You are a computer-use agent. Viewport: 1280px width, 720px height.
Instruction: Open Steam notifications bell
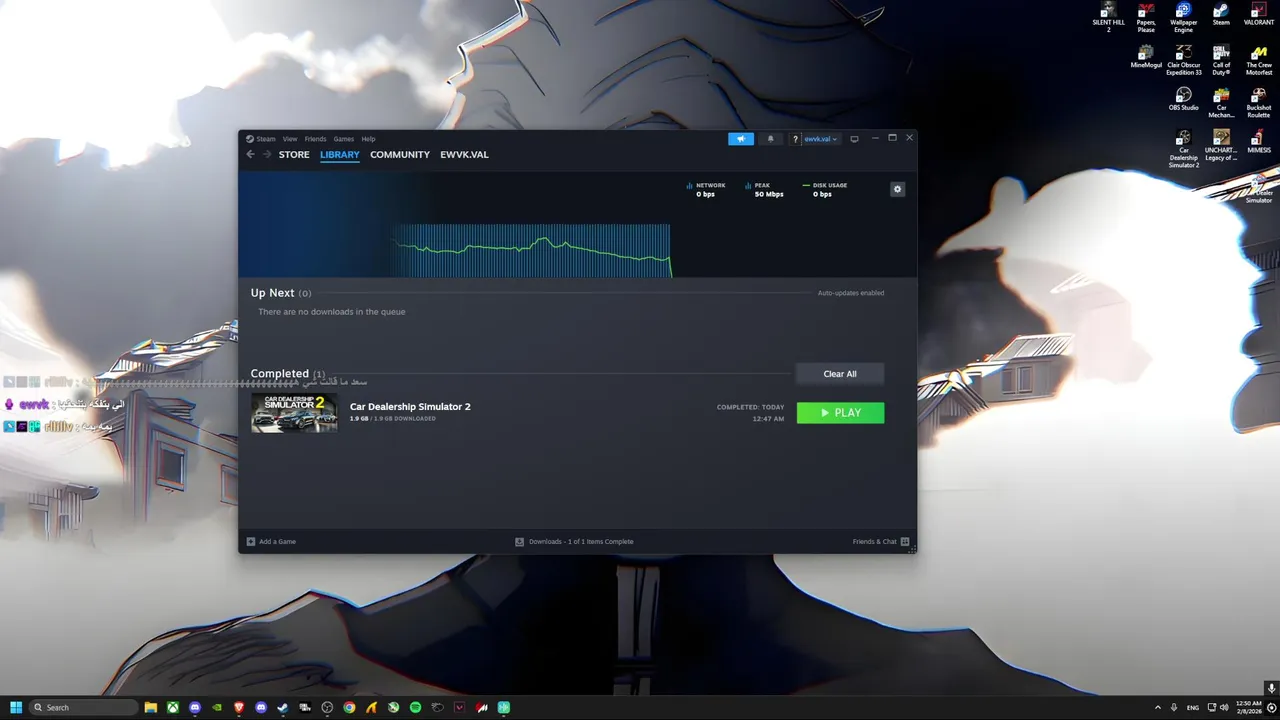click(x=770, y=139)
